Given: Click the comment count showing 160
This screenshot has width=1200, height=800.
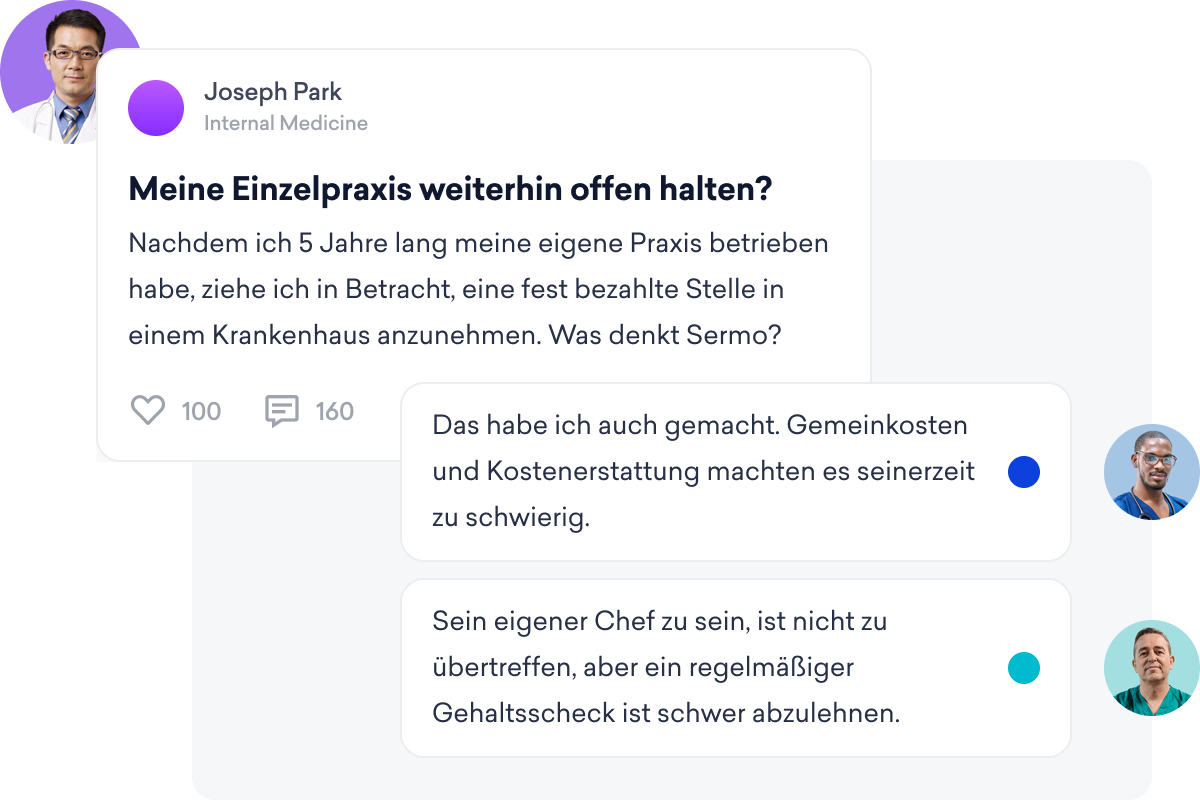Looking at the screenshot, I should click(335, 411).
